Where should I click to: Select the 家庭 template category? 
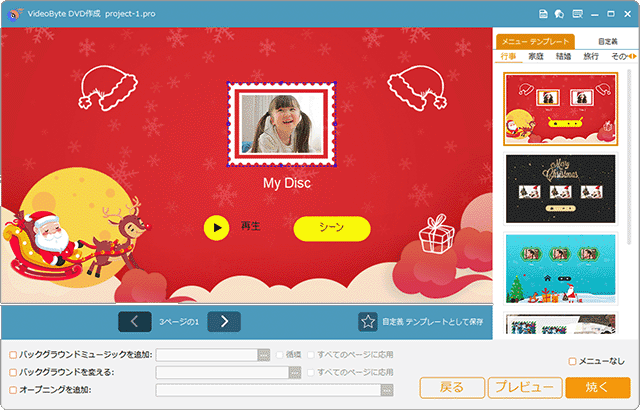(x=536, y=56)
